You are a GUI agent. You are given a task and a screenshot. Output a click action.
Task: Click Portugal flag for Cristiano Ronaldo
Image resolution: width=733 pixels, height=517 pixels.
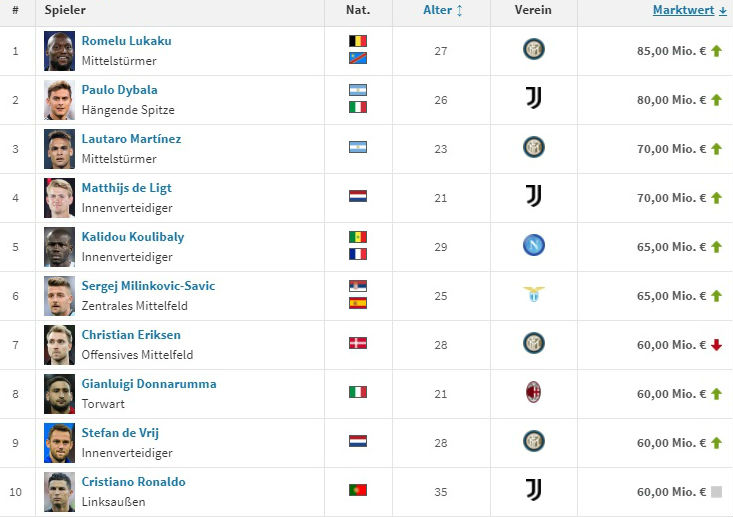click(x=357, y=491)
